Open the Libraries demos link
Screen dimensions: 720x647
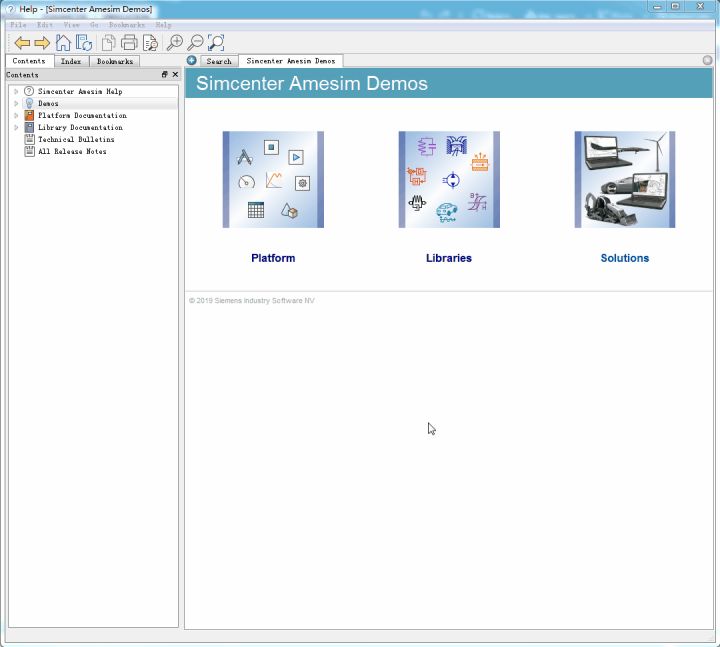tap(449, 258)
